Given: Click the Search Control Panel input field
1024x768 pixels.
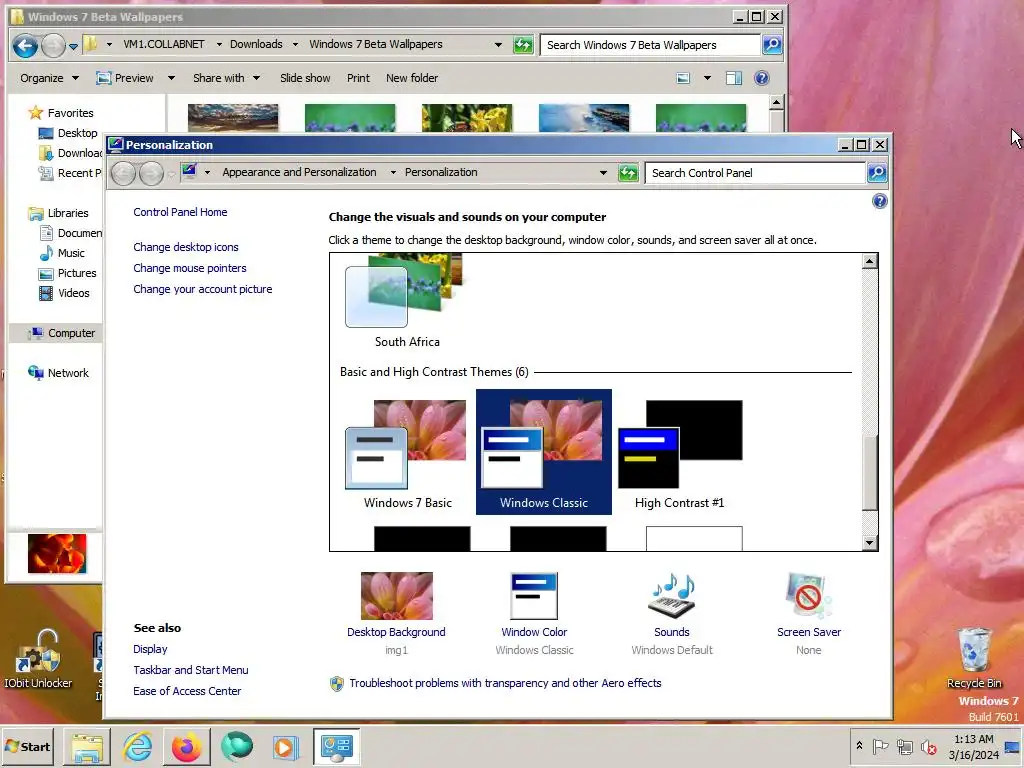Looking at the screenshot, I should pos(756,173).
